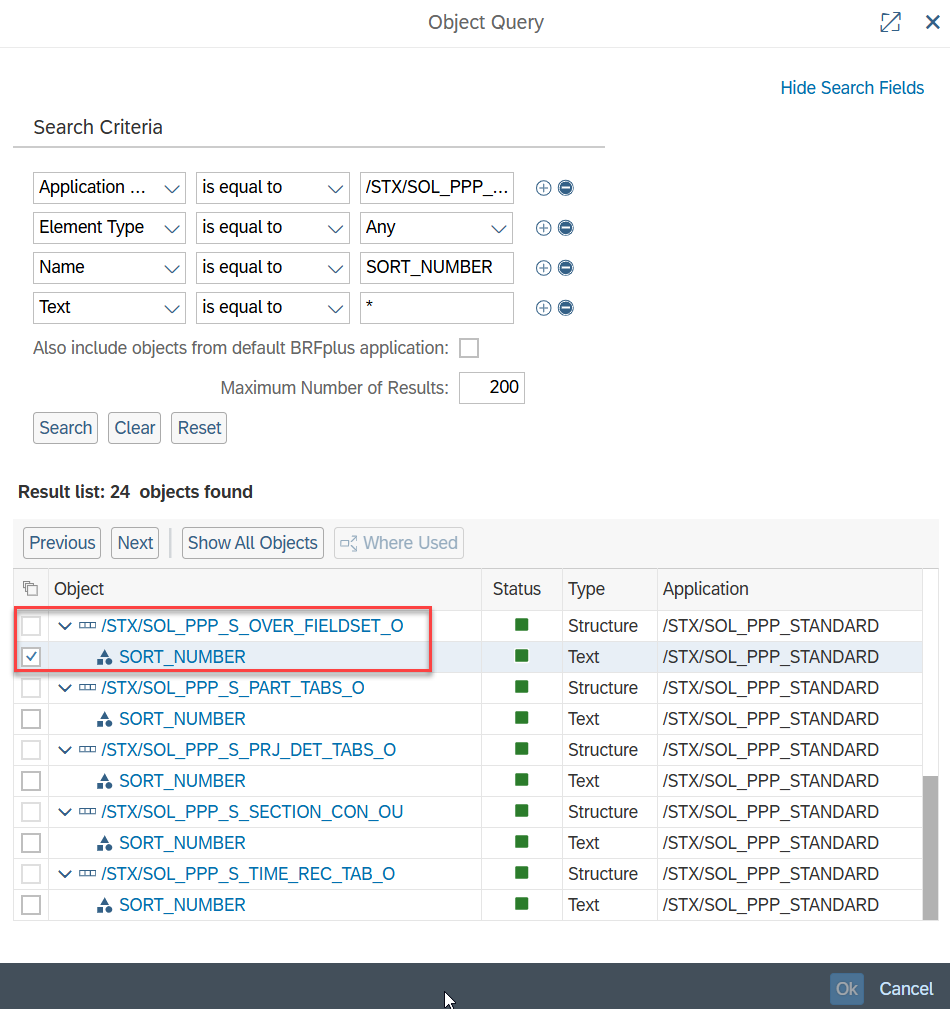950x1009 pixels.
Task: Click the select-all icon in the table header
Action: coord(31,589)
